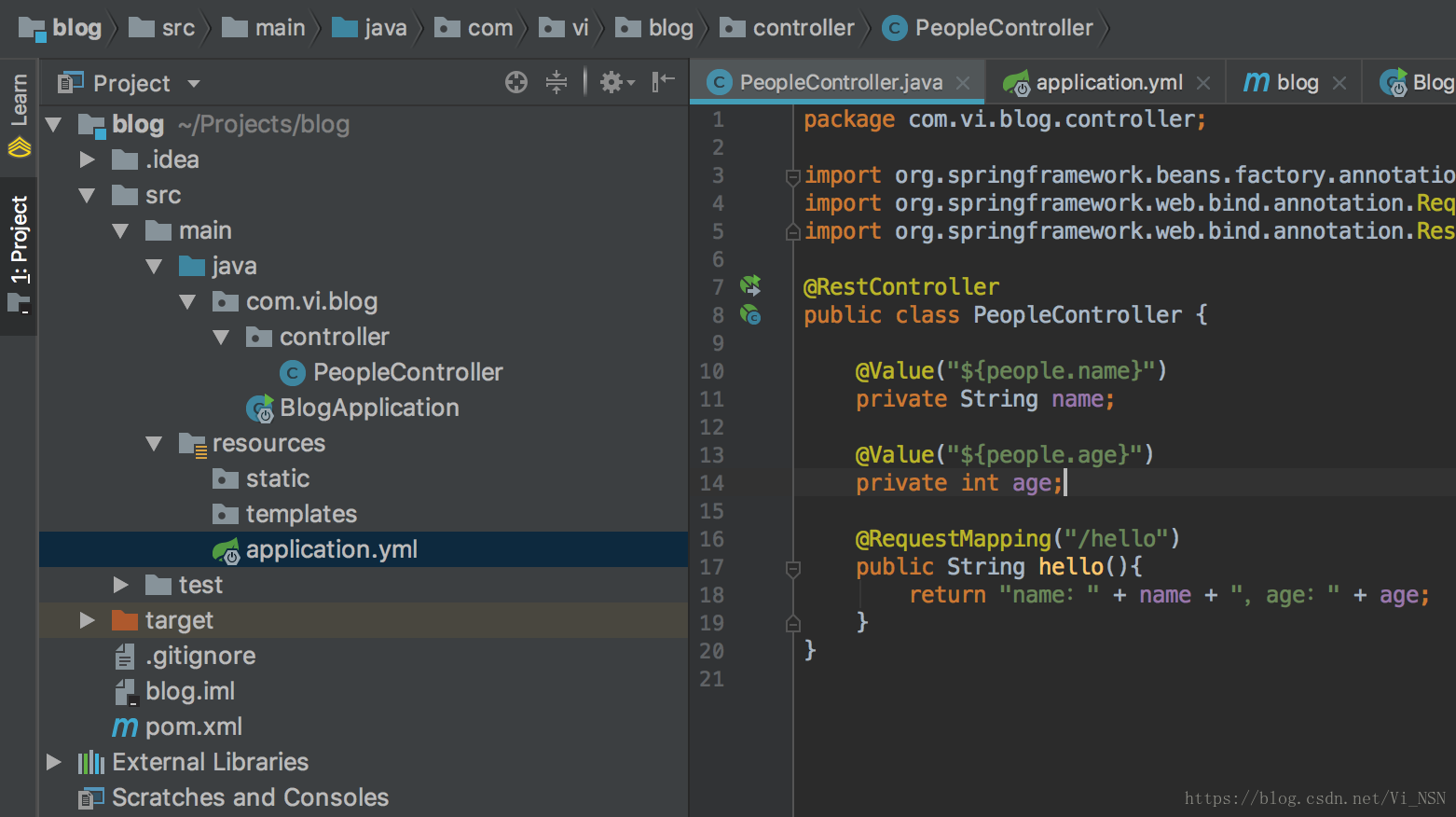This screenshot has height=817, width=1456.
Task: Click the .gitignore file icon
Action: [125, 657]
